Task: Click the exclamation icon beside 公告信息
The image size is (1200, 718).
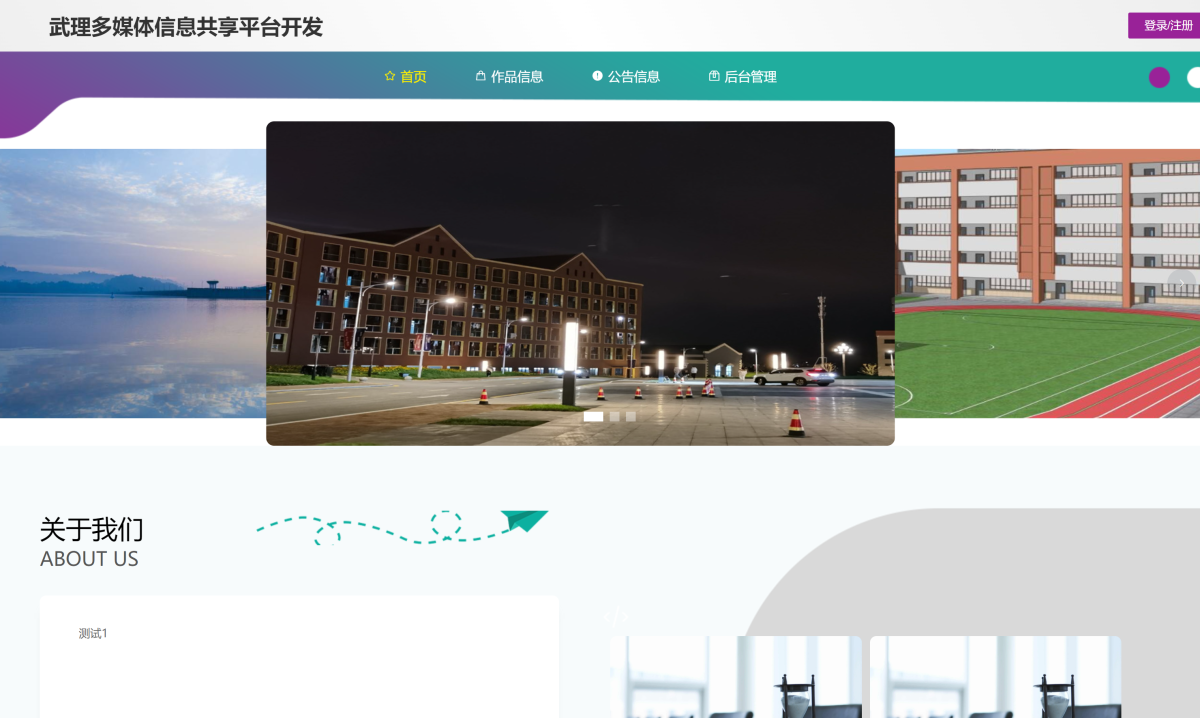Action: [x=597, y=77]
